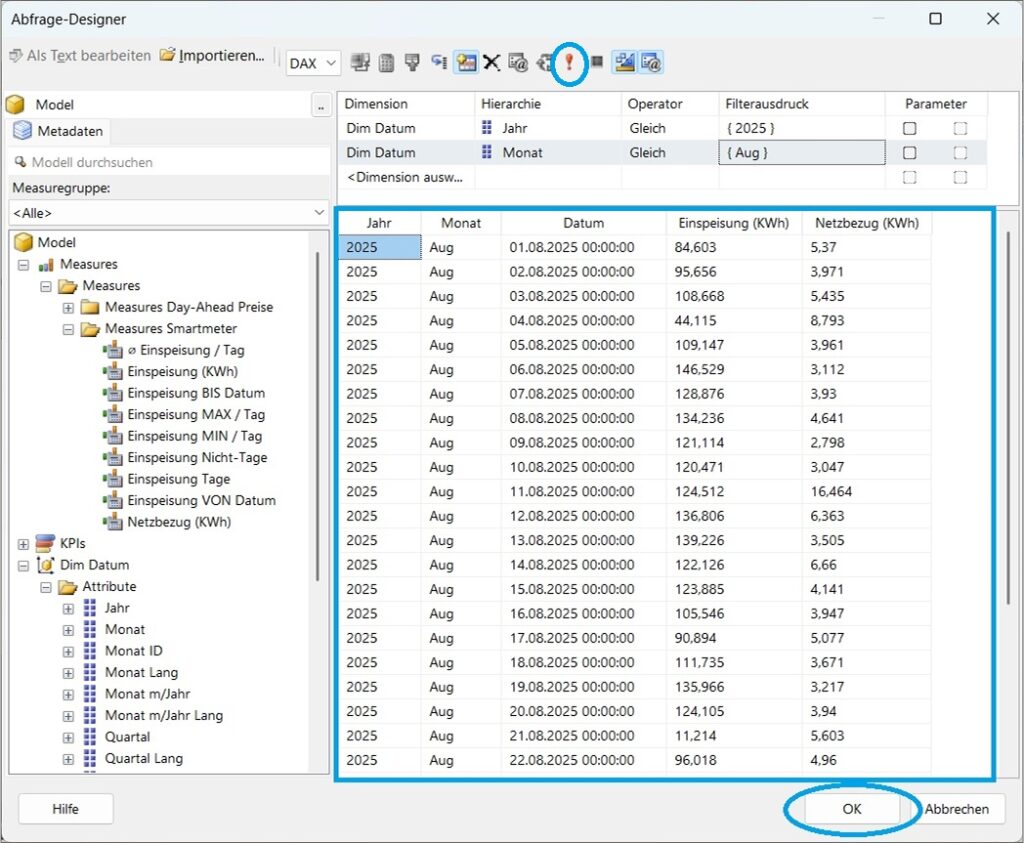Enable first parameter checkbox for Monat filter
Viewport: 1024px width, 843px height.
point(909,153)
